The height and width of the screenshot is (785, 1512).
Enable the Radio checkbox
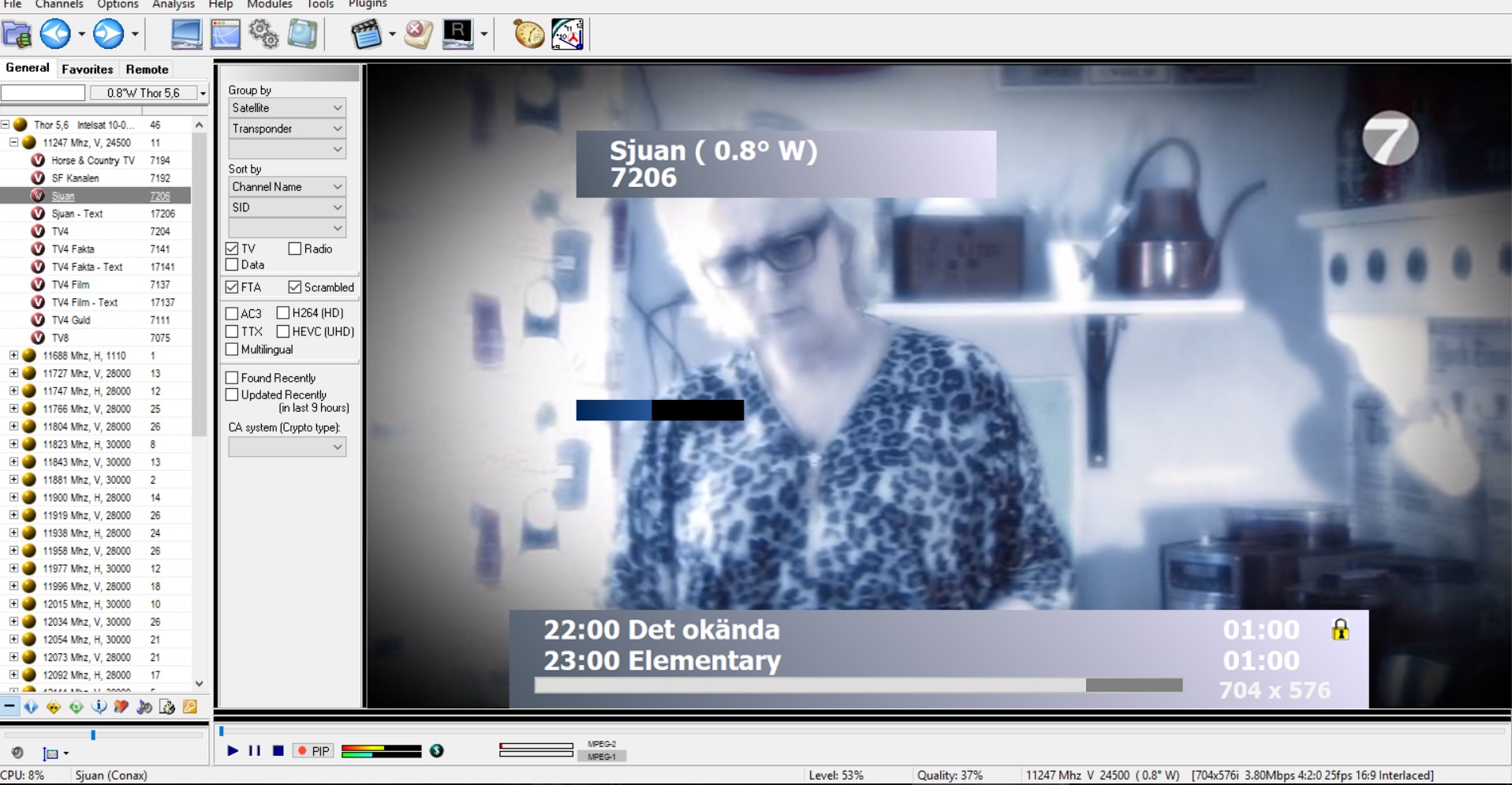coord(295,249)
